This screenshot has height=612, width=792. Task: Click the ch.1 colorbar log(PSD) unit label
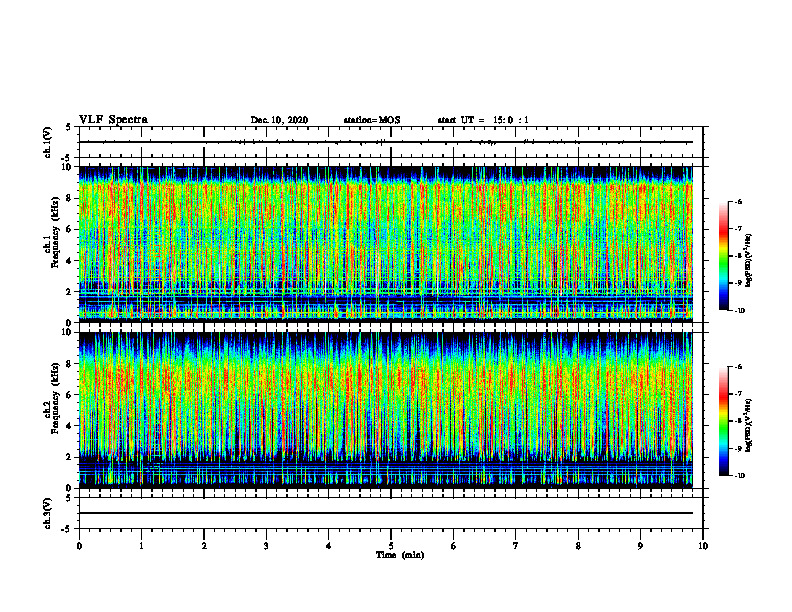(x=750, y=260)
